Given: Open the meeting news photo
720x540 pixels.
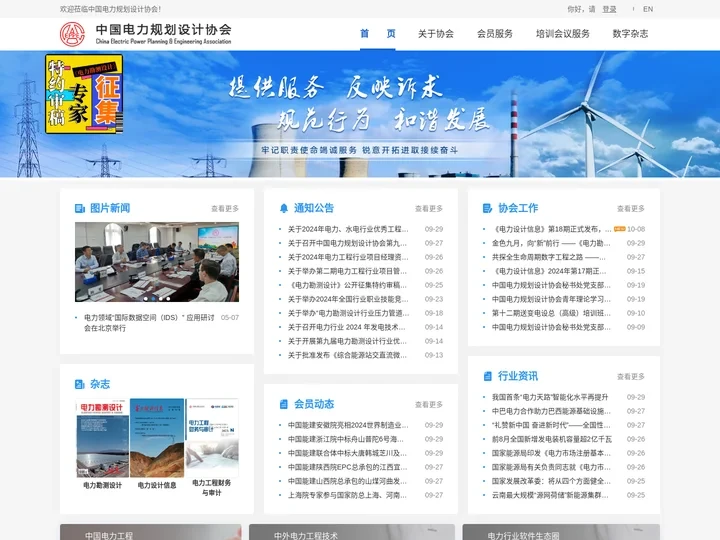Looking at the screenshot, I should (157, 262).
